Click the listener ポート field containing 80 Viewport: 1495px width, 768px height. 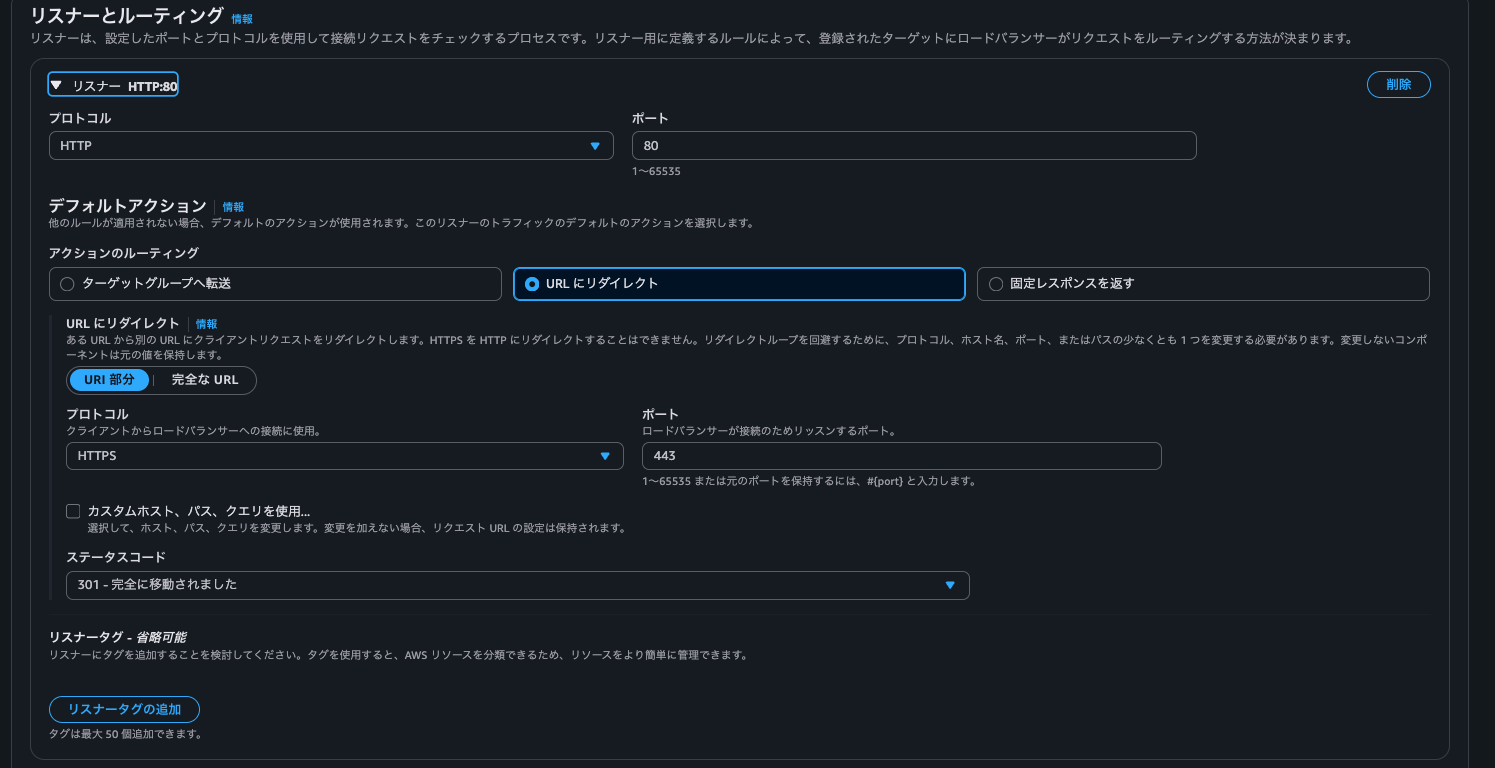913,145
